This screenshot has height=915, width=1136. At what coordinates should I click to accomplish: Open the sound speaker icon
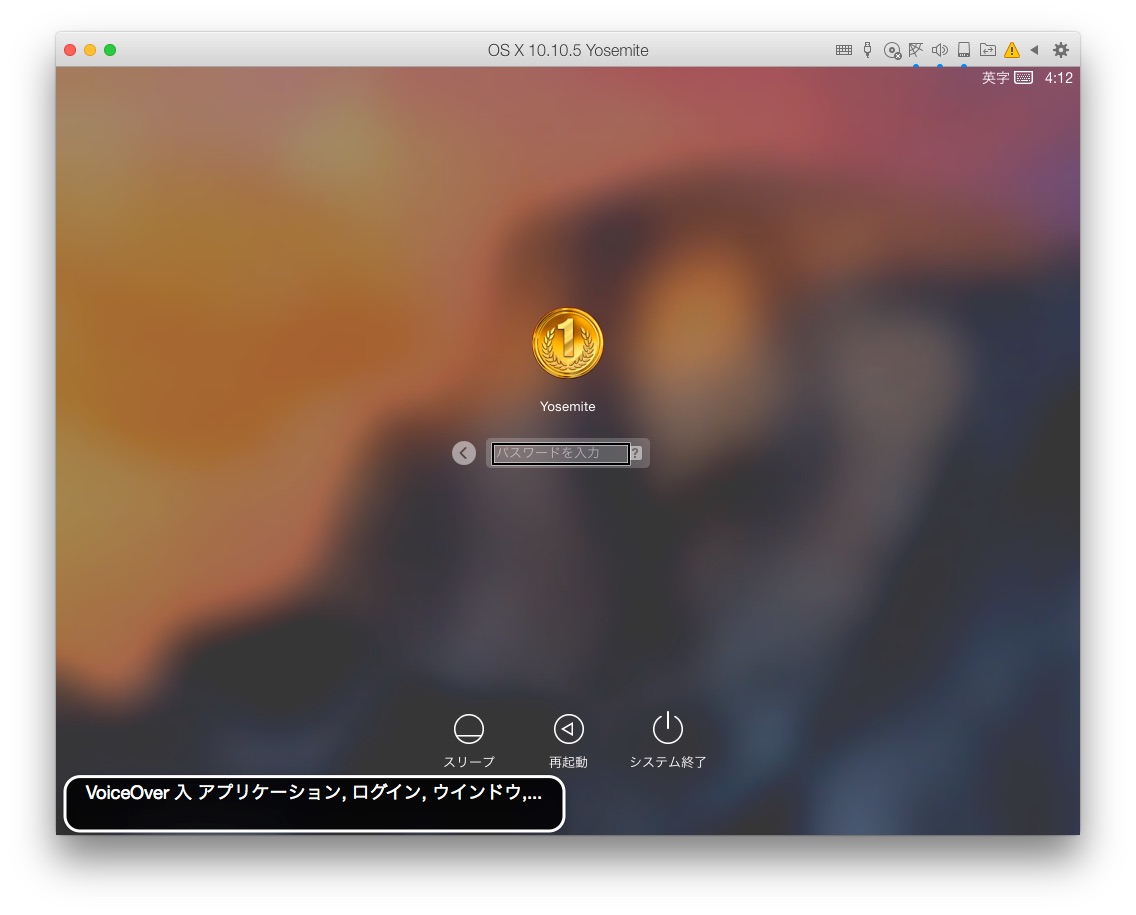pyautogui.click(x=940, y=50)
